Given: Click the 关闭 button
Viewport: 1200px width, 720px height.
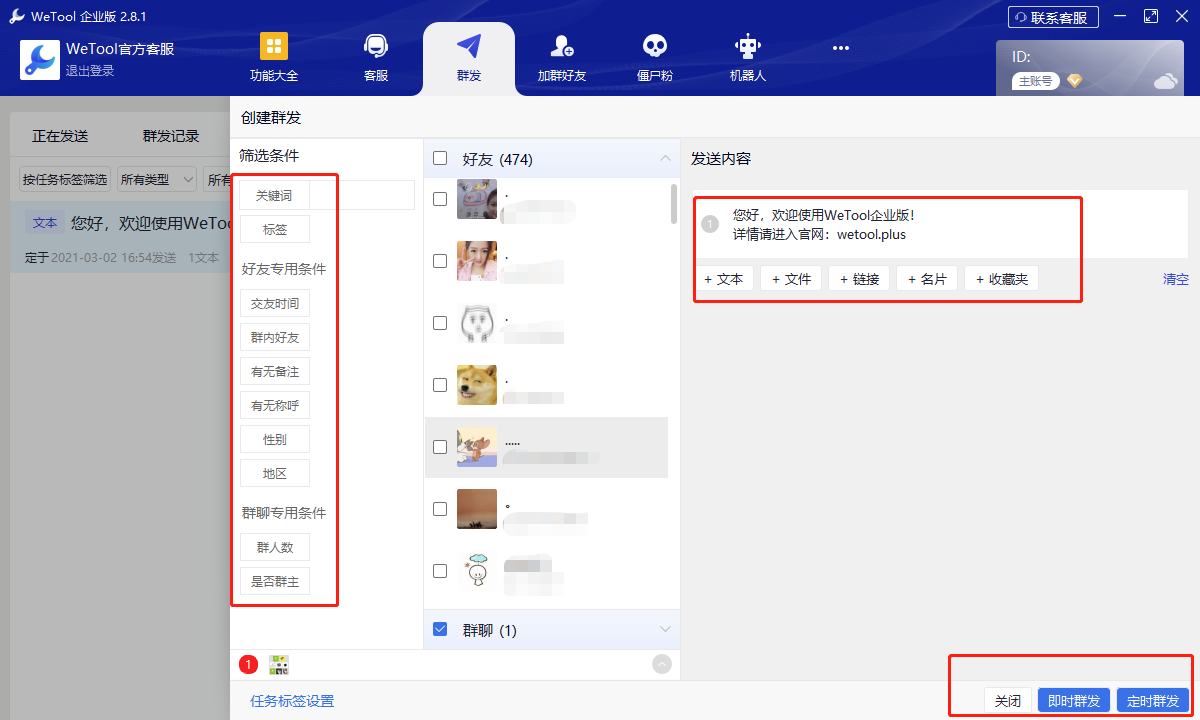Looking at the screenshot, I should [x=1007, y=701].
